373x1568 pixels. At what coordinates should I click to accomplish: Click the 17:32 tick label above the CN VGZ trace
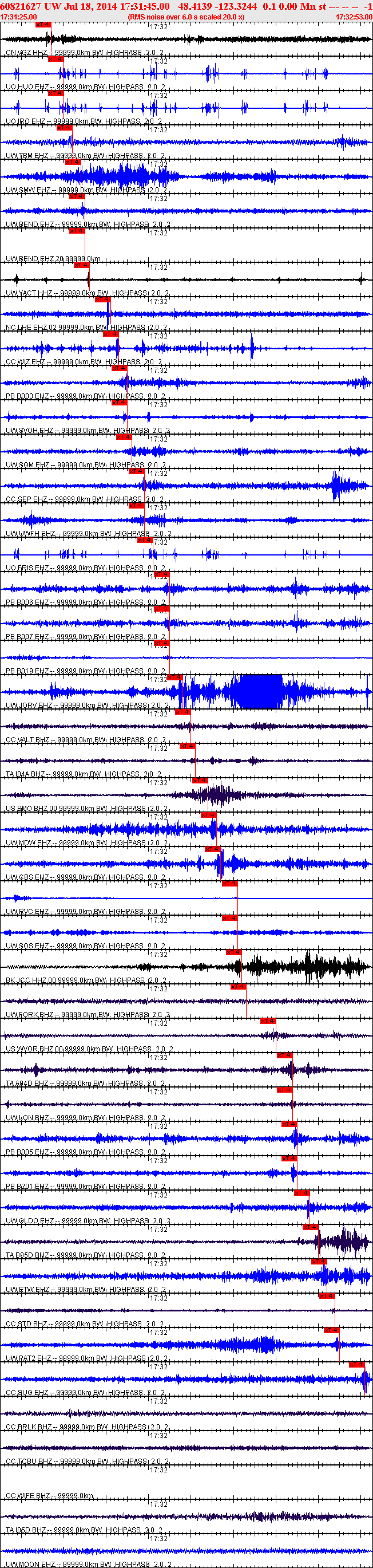click(x=160, y=27)
